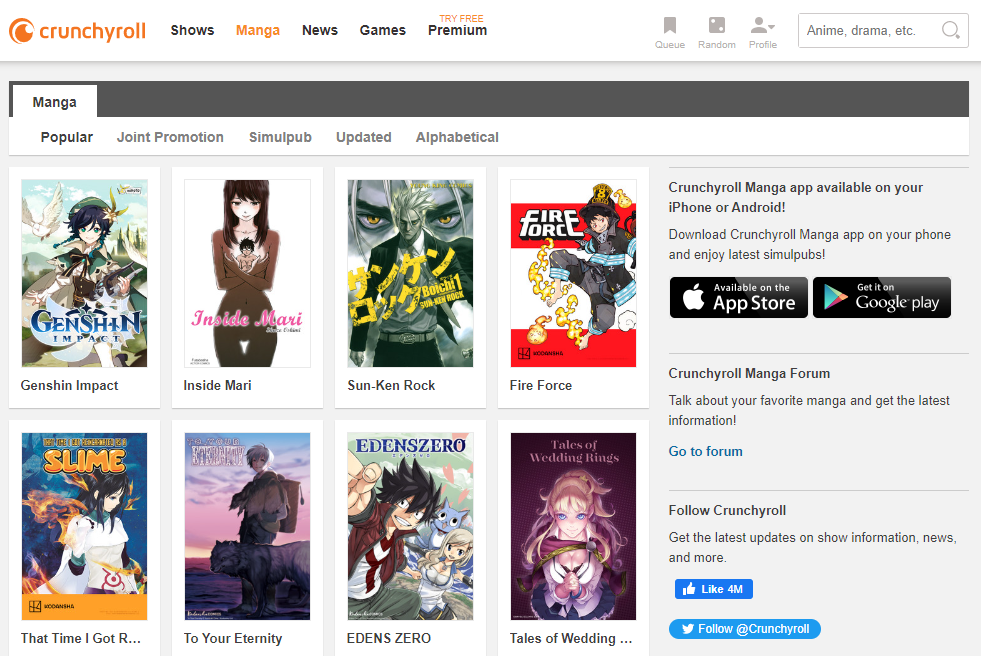Open the Shows menu

click(x=192, y=30)
